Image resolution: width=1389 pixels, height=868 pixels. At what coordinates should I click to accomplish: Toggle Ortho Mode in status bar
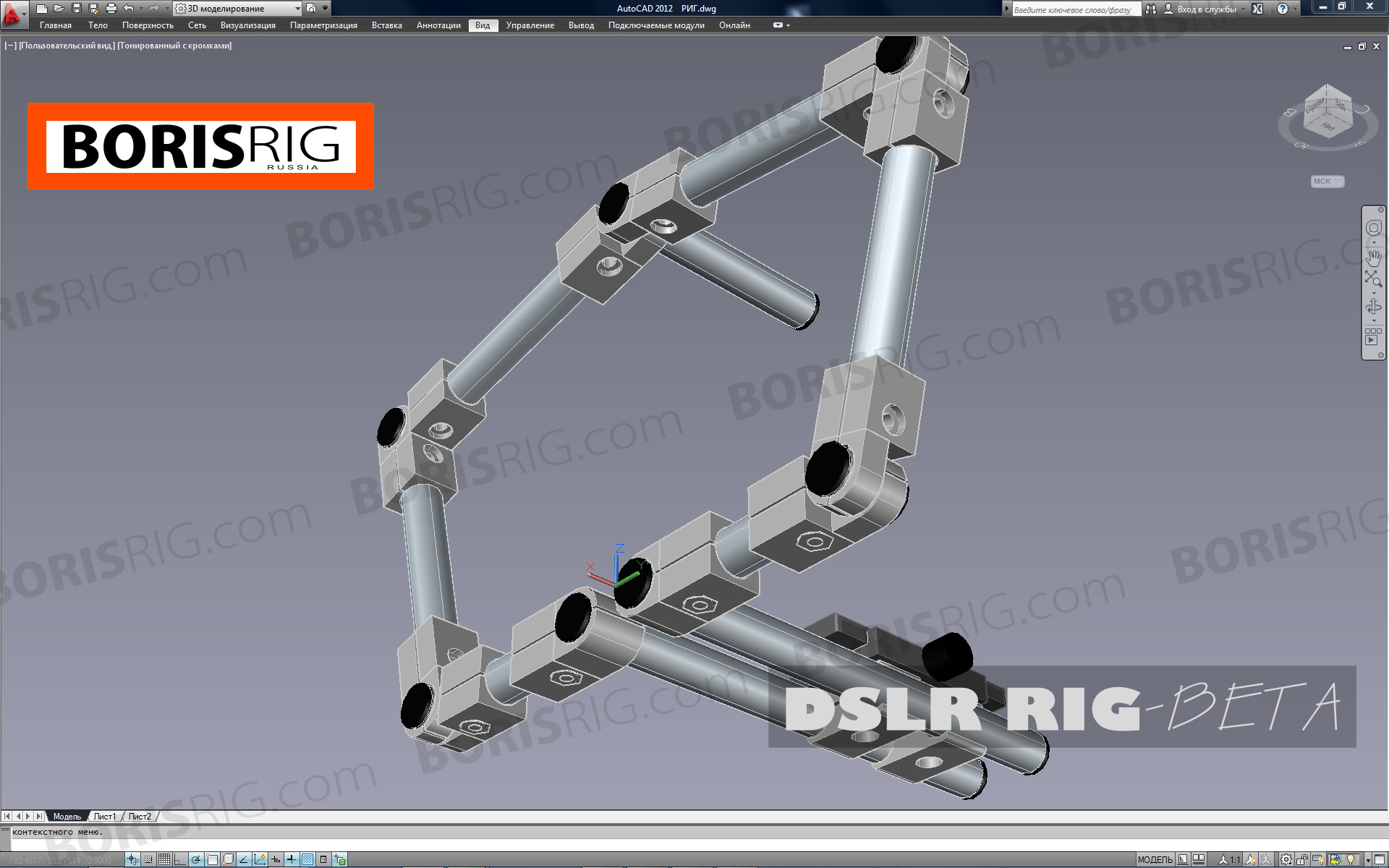[179, 859]
